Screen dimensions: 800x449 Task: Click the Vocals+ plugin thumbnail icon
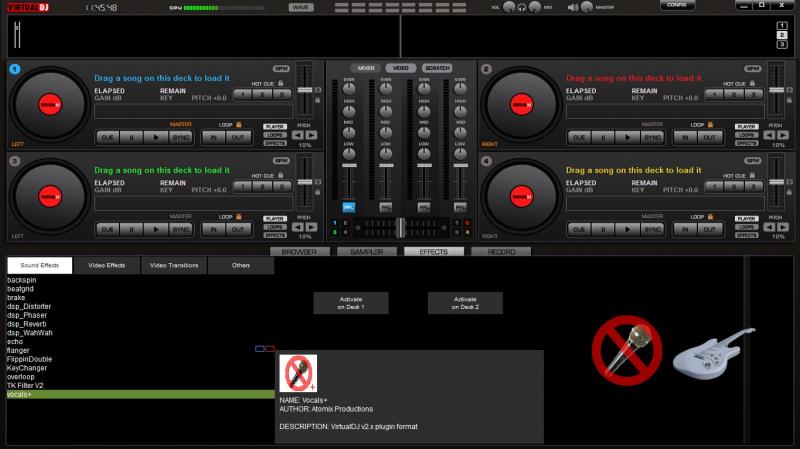[298, 373]
